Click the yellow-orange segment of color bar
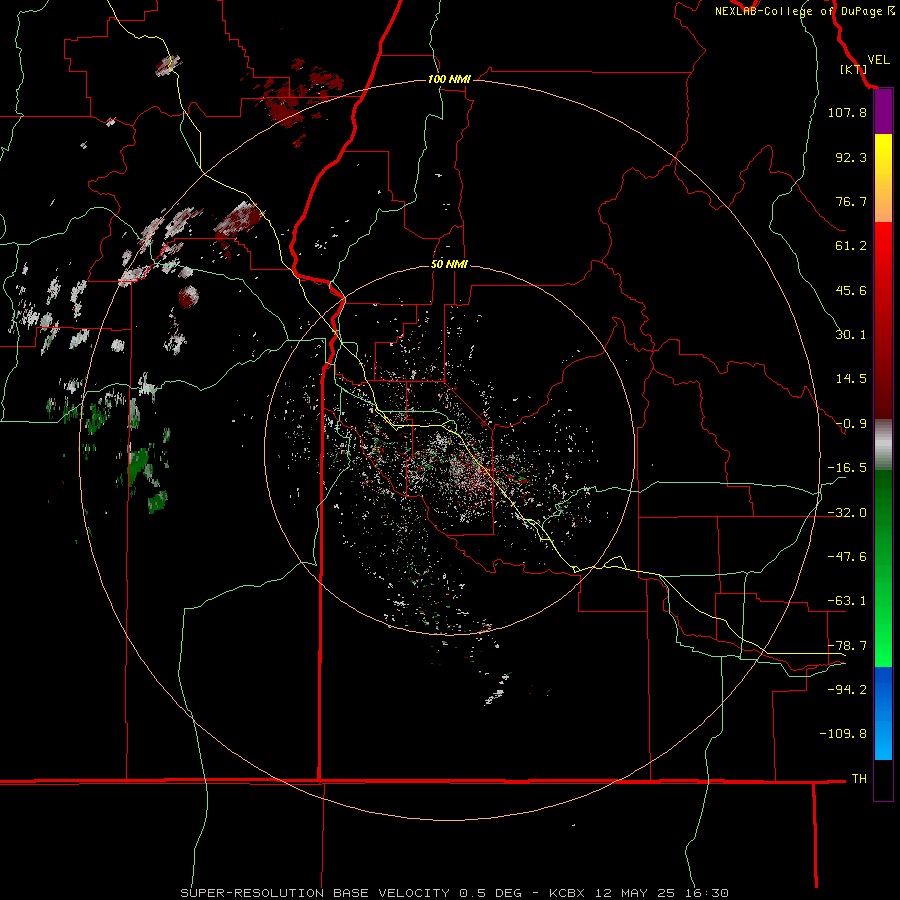The height and width of the screenshot is (900, 900). point(883,178)
